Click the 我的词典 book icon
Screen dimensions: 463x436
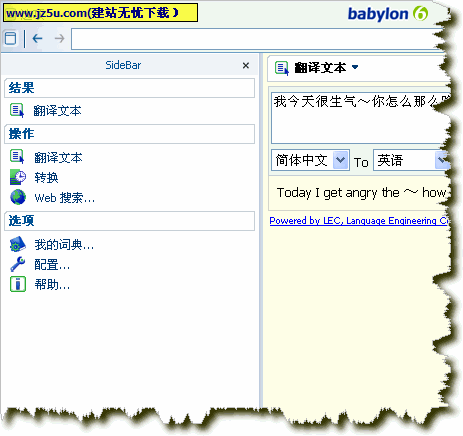point(18,244)
